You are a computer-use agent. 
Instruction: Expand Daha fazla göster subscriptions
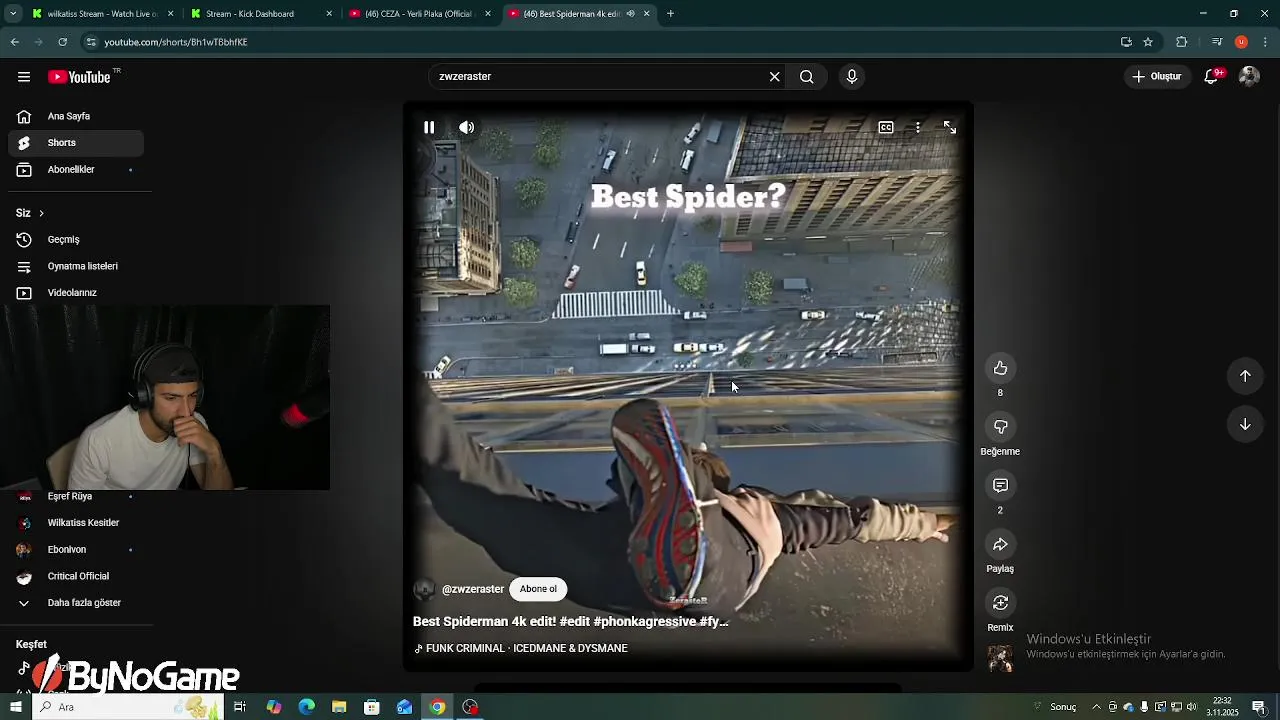76,603
